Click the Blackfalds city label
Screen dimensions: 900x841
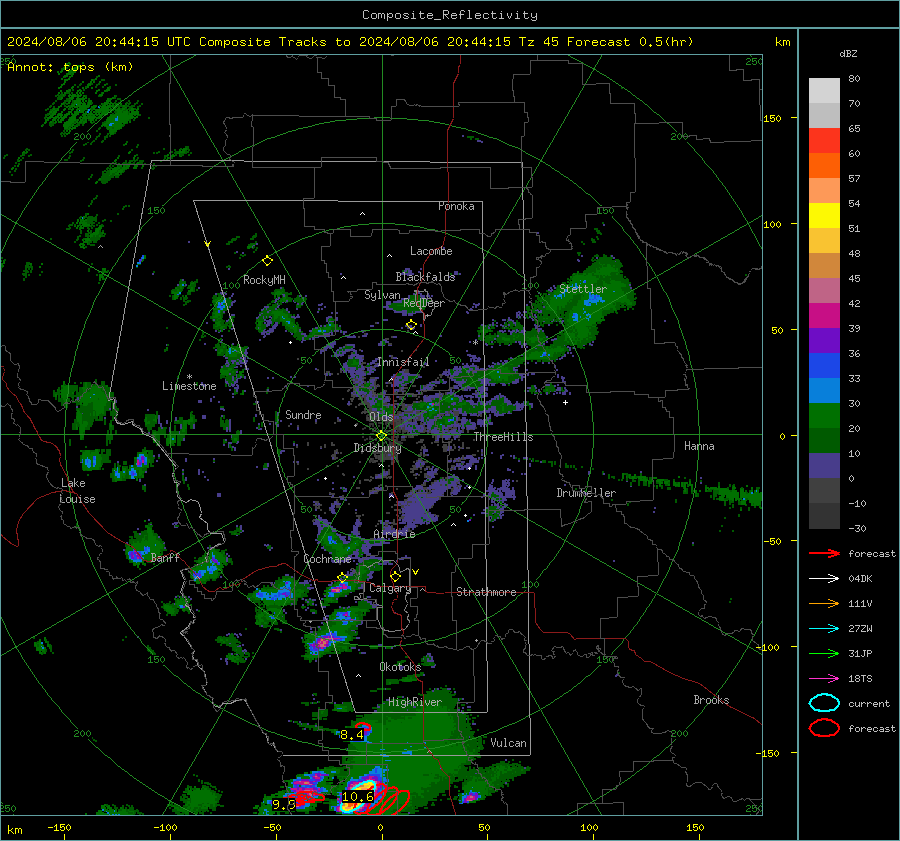click(x=425, y=277)
